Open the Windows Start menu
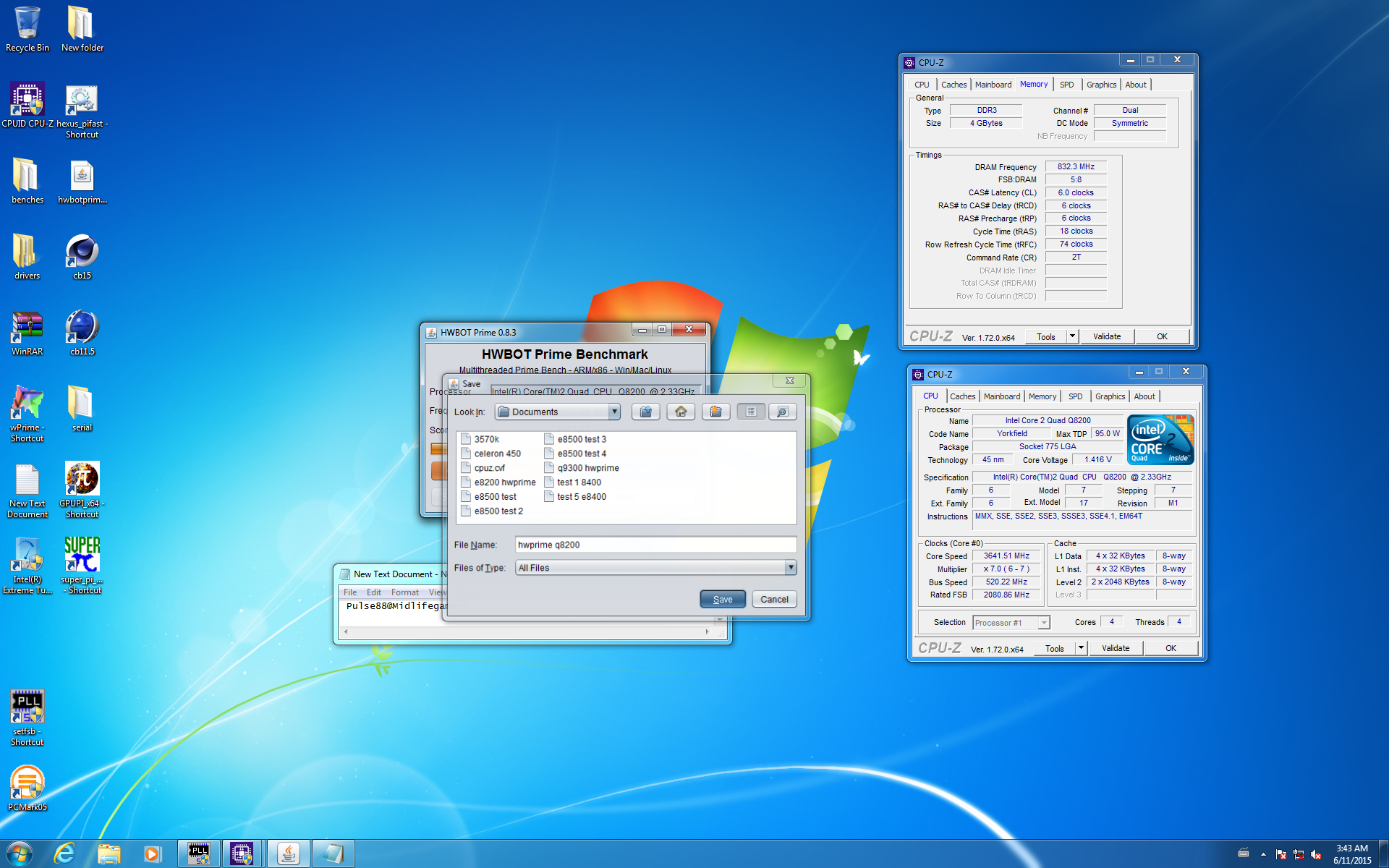Image resolution: width=1389 pixels, height=868 pixels. coord(20,854)
